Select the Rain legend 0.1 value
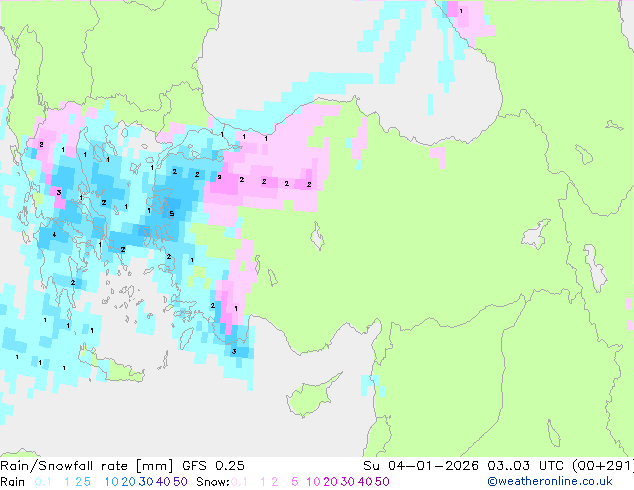 point(43,482)
